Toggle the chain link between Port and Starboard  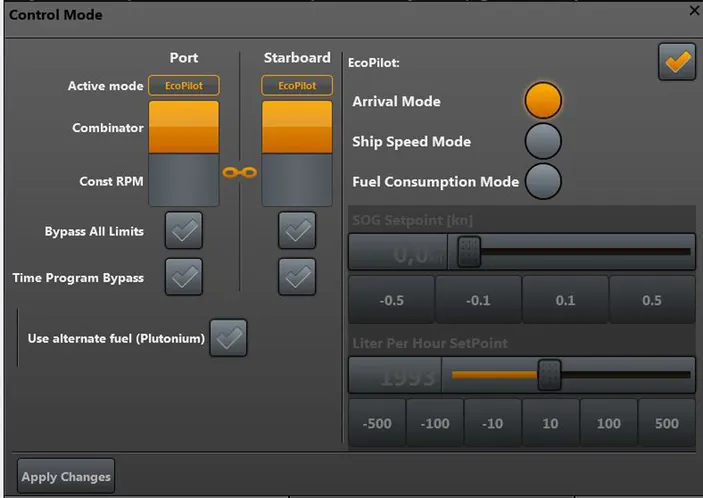[240, 173]
